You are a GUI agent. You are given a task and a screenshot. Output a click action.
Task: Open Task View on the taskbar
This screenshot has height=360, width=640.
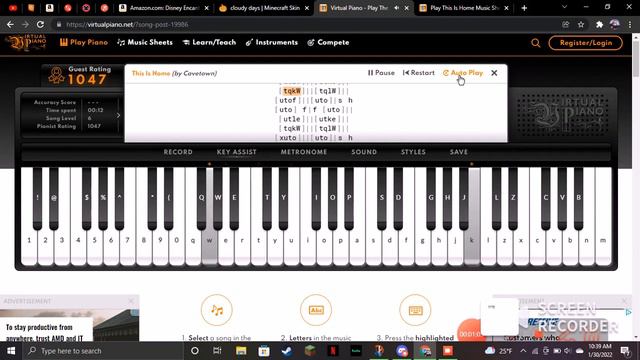217,351
